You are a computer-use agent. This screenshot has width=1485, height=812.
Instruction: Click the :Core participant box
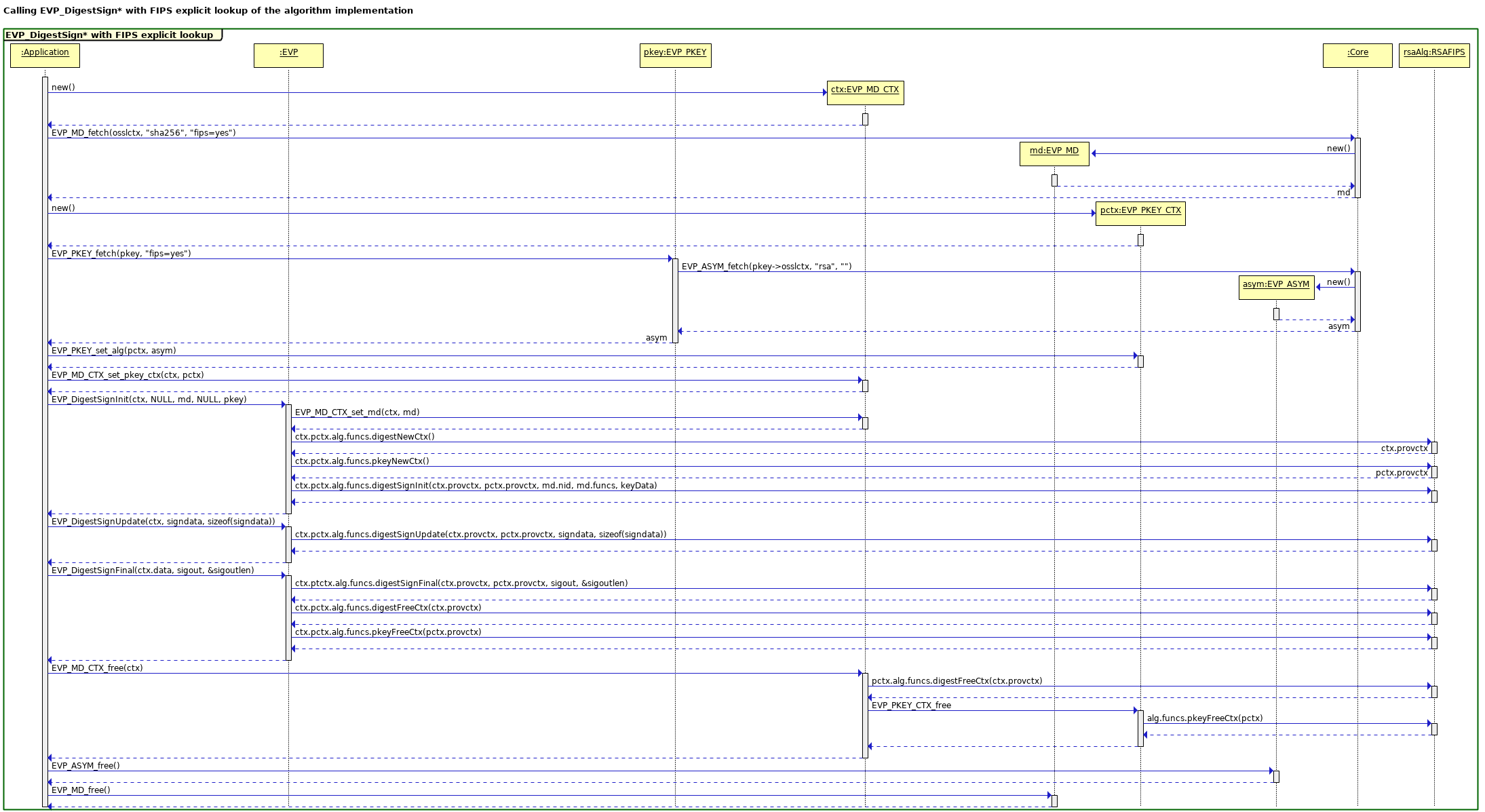[x=1357, y=56]
